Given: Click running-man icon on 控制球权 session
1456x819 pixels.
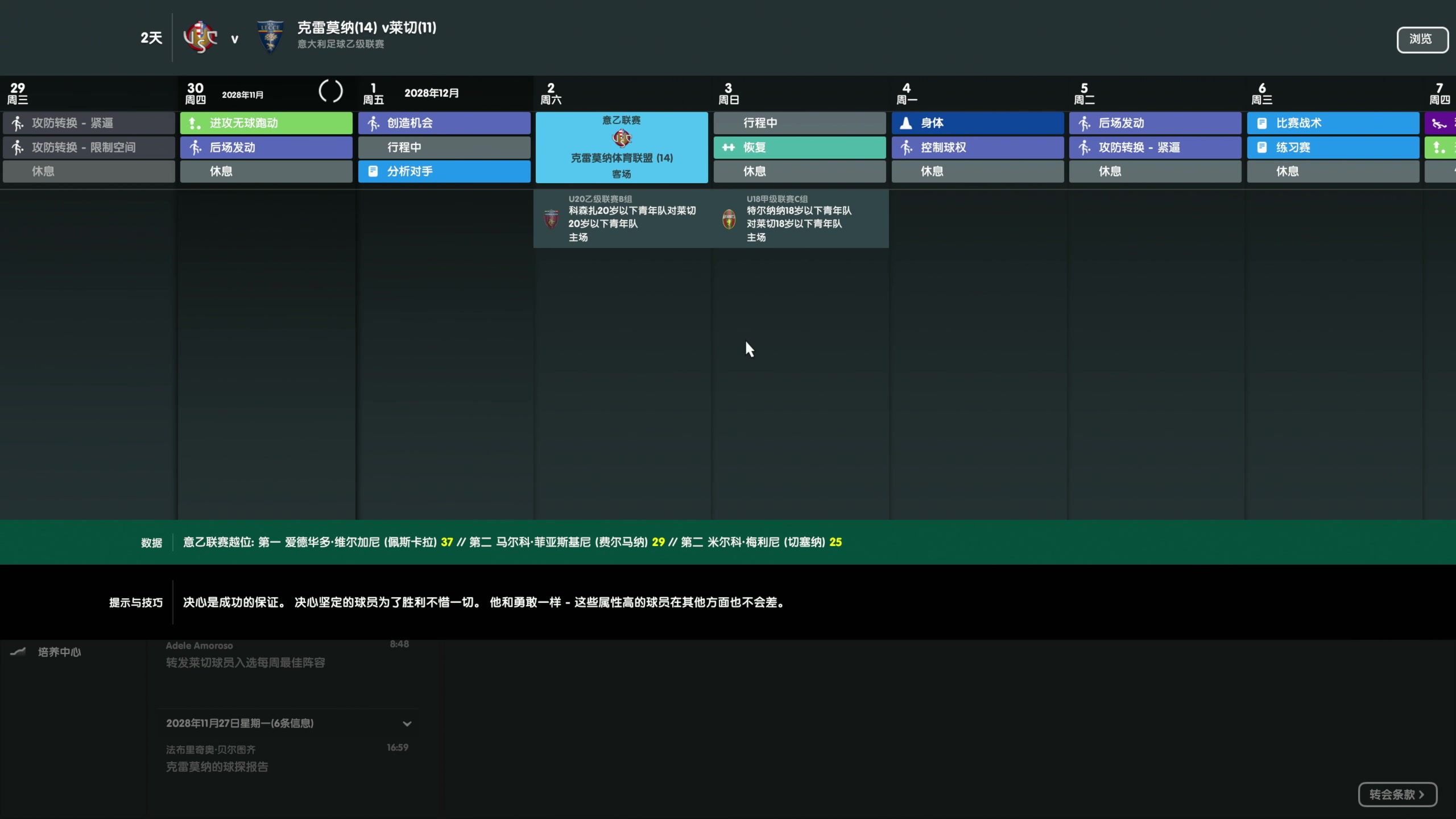Looking at the screenshot, I should (907, 147).
